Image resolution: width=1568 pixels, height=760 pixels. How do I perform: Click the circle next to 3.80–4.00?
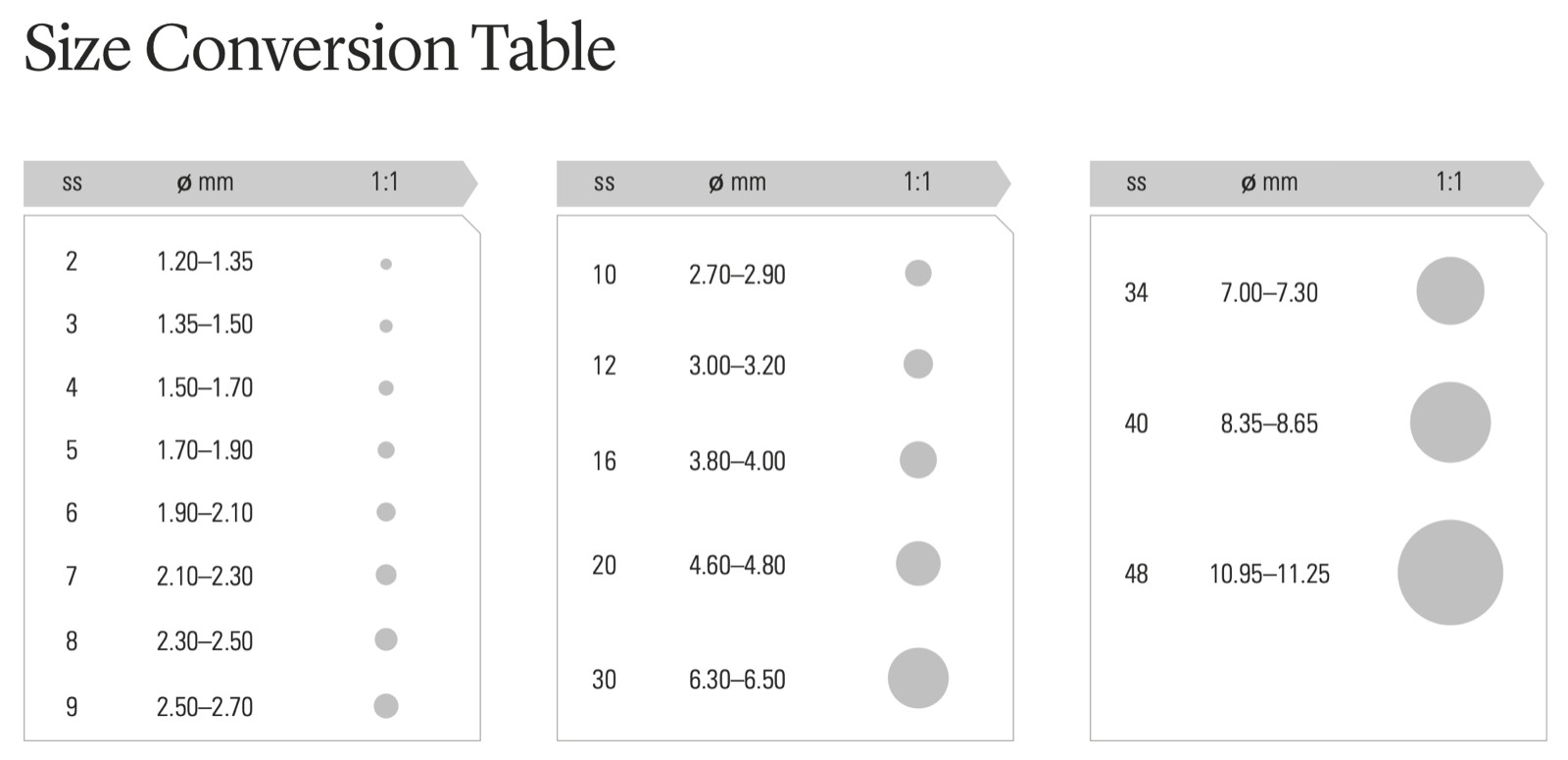[917, 460]
